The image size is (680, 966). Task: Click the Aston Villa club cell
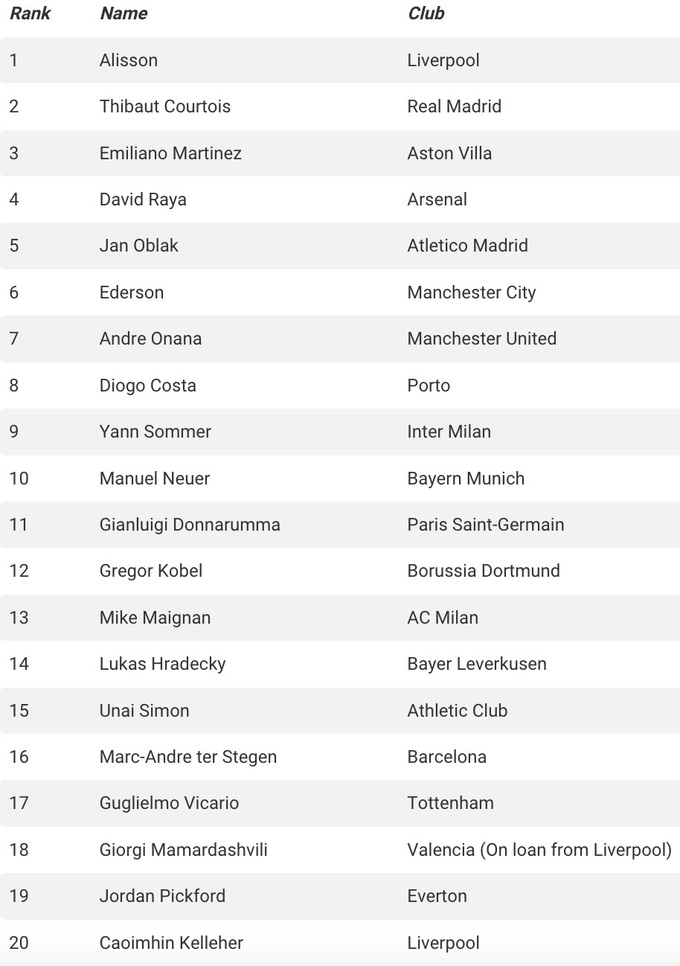pos(449,153)
